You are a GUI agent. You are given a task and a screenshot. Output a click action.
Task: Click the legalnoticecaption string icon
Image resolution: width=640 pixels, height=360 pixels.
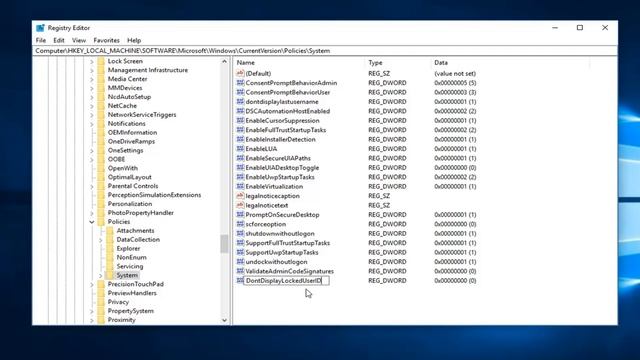(240, 196)
